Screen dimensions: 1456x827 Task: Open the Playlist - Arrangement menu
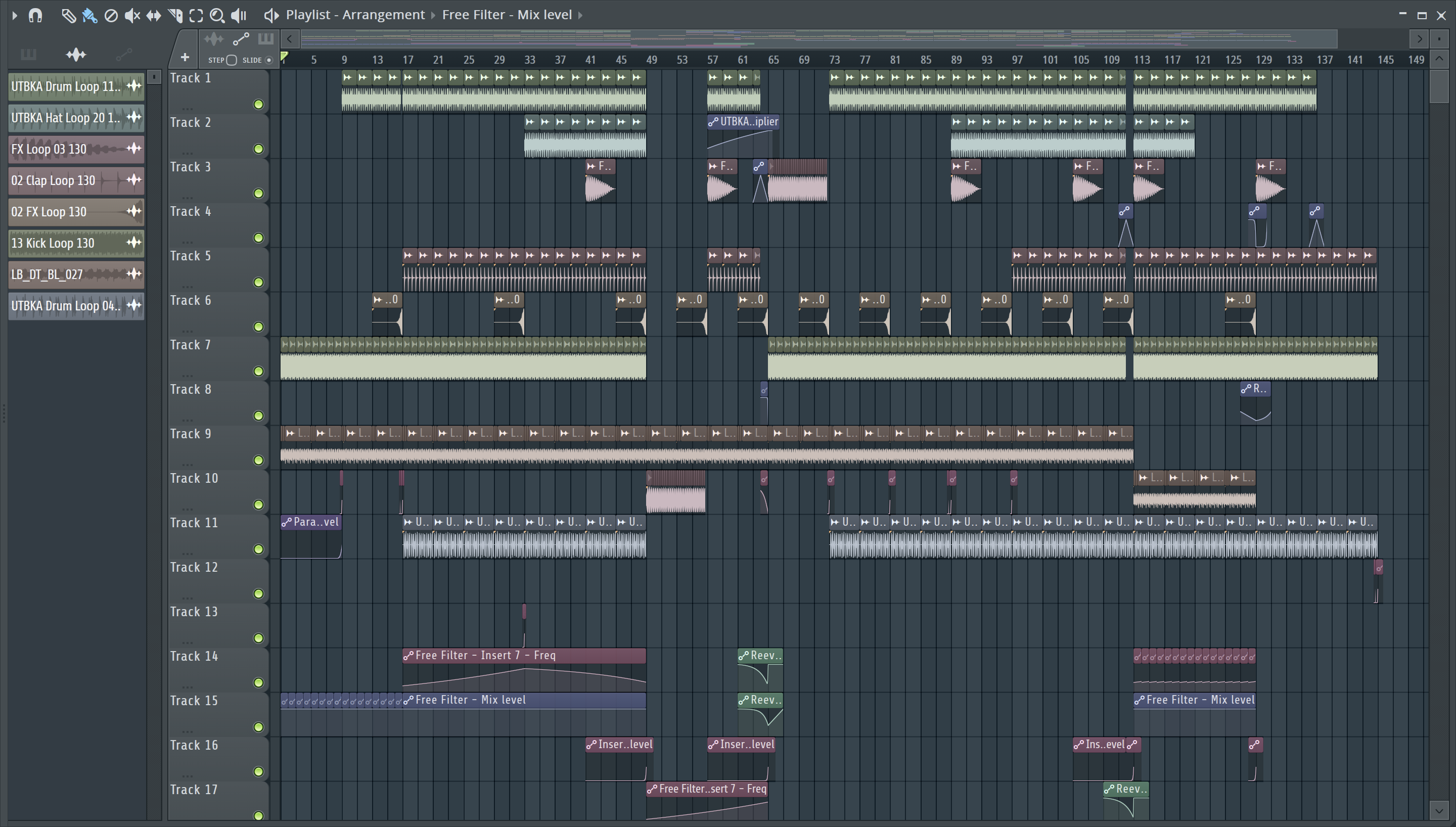click(355, 15)
